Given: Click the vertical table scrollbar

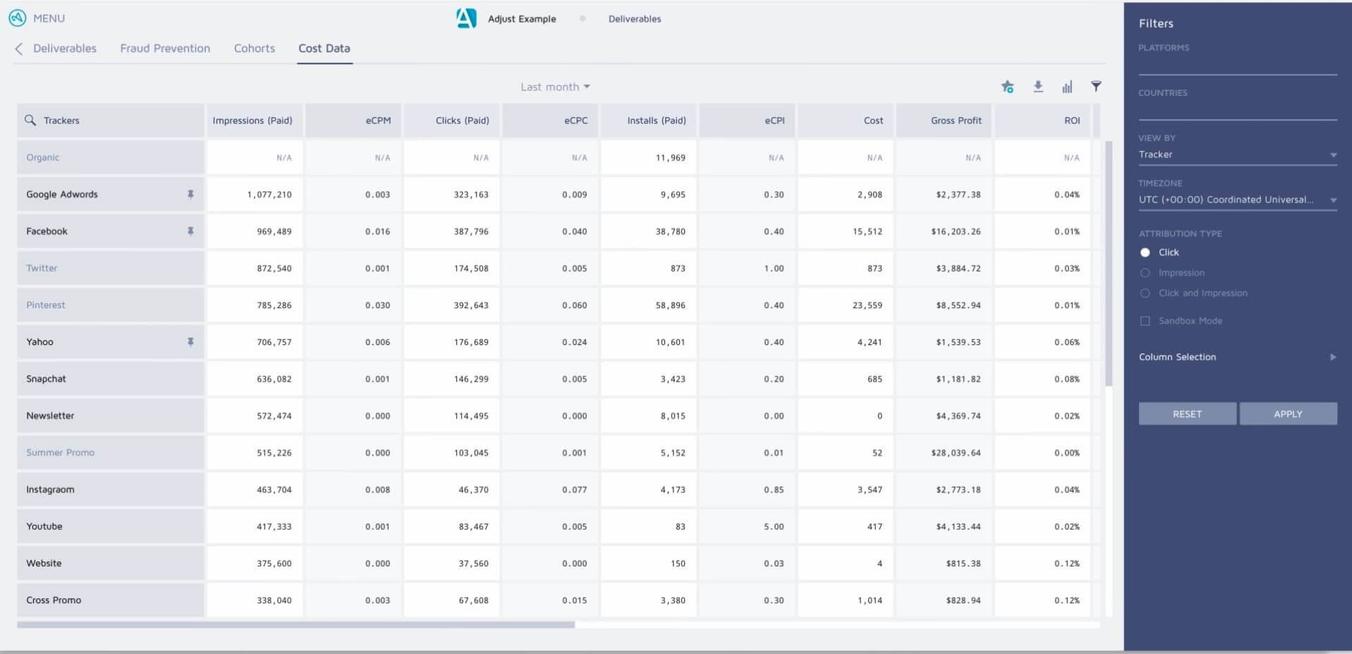Looking at the screenshot, I should click(x=1109, y=264).
